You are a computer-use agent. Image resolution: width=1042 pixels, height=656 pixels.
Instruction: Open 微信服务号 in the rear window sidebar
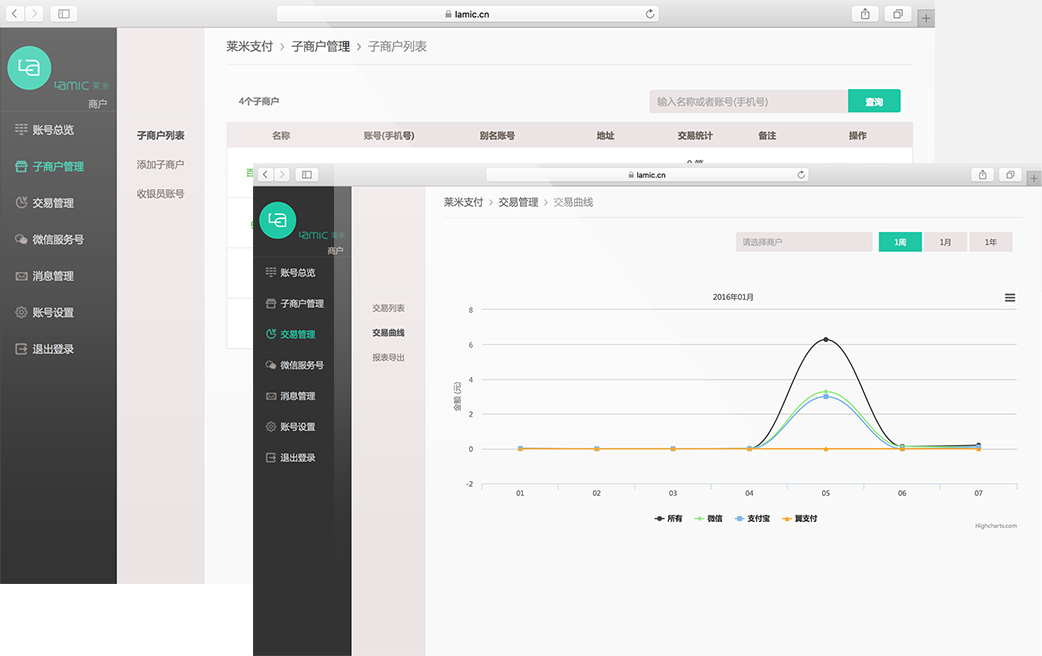[50, 239]
